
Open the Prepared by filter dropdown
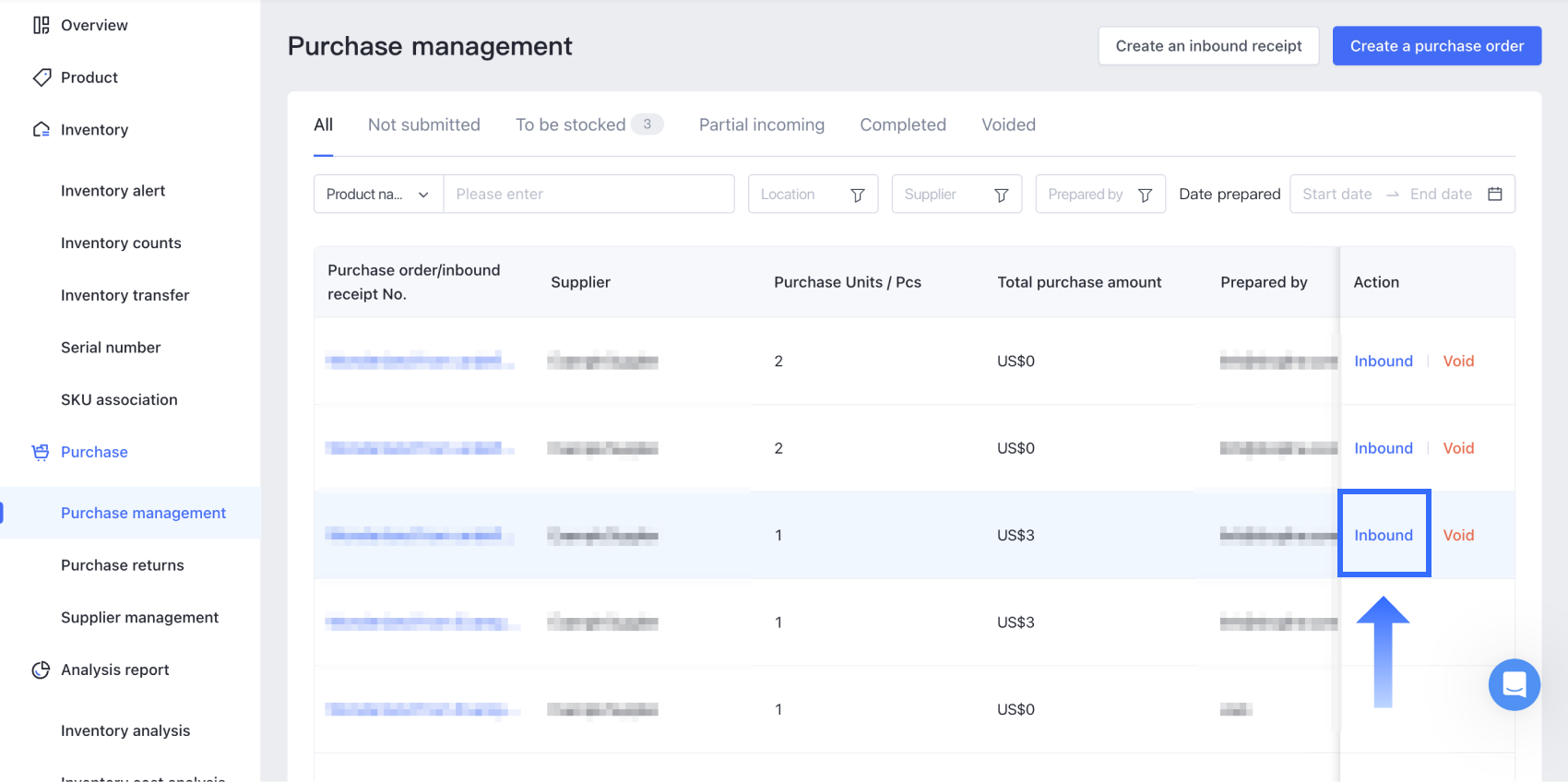(x=1099, y=195)
